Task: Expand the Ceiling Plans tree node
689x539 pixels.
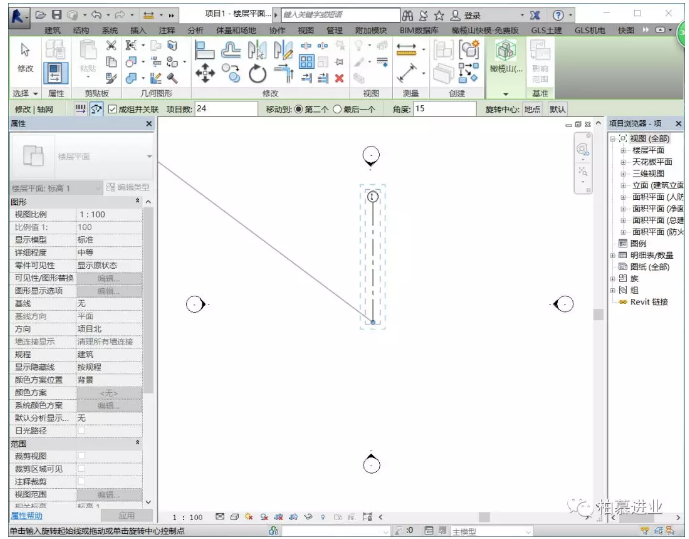Action: tap(623, 162)
